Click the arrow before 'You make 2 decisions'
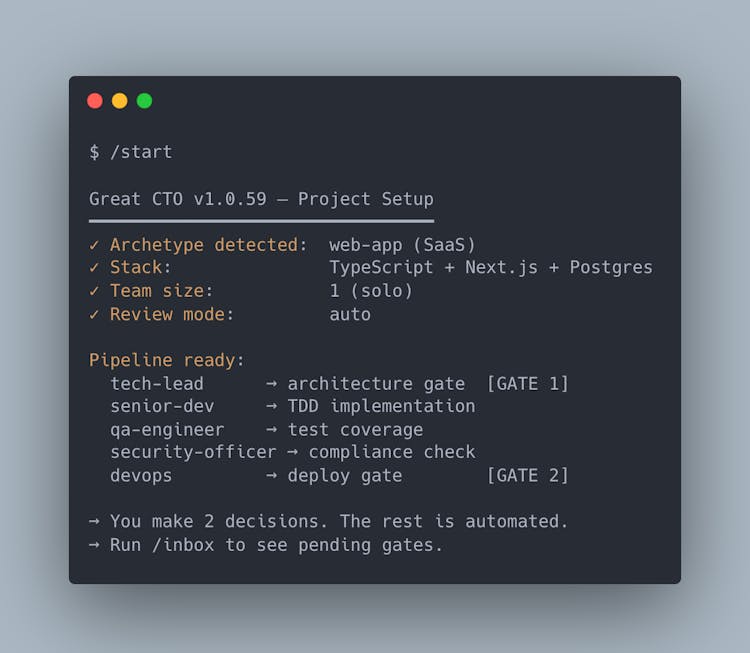Viewport: 750px width, 653px height. [94, 522]
